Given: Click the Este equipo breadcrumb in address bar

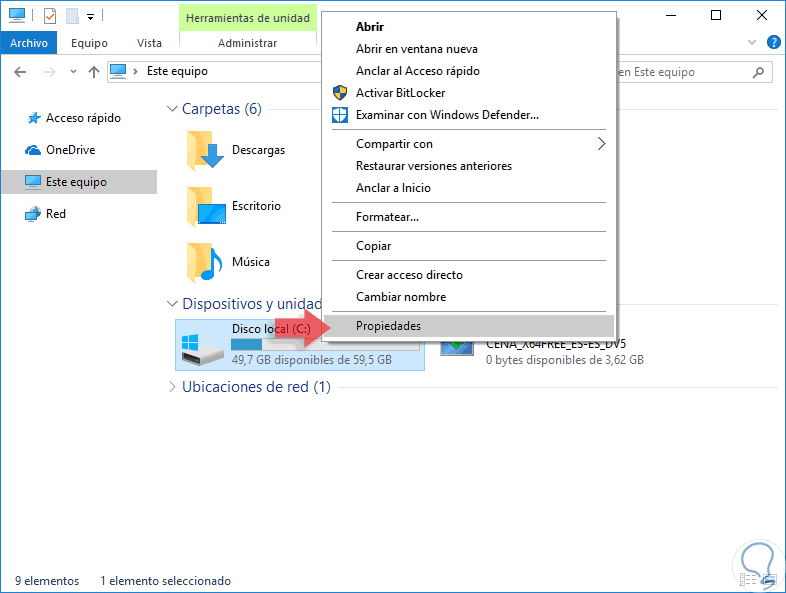Looking at the screenshot, I should (177, 71).
